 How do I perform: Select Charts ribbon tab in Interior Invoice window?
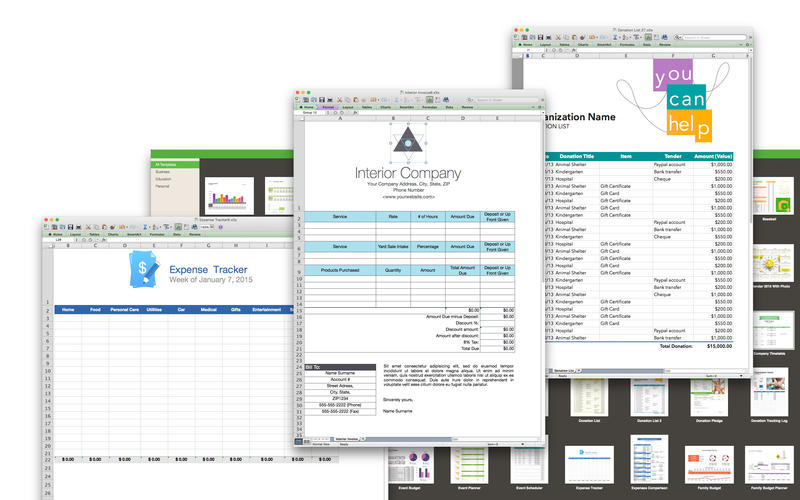pyautogui.click(x=386, y=107)
